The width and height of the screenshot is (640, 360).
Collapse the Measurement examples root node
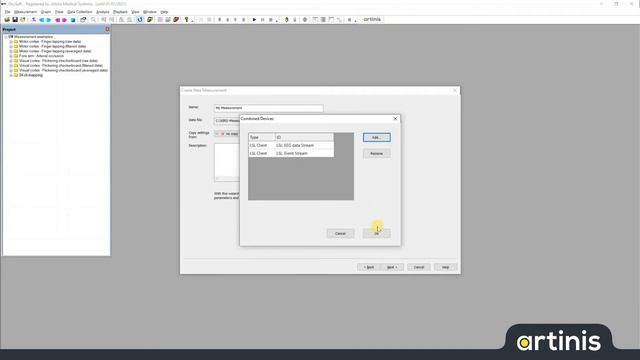click(6, 37)
